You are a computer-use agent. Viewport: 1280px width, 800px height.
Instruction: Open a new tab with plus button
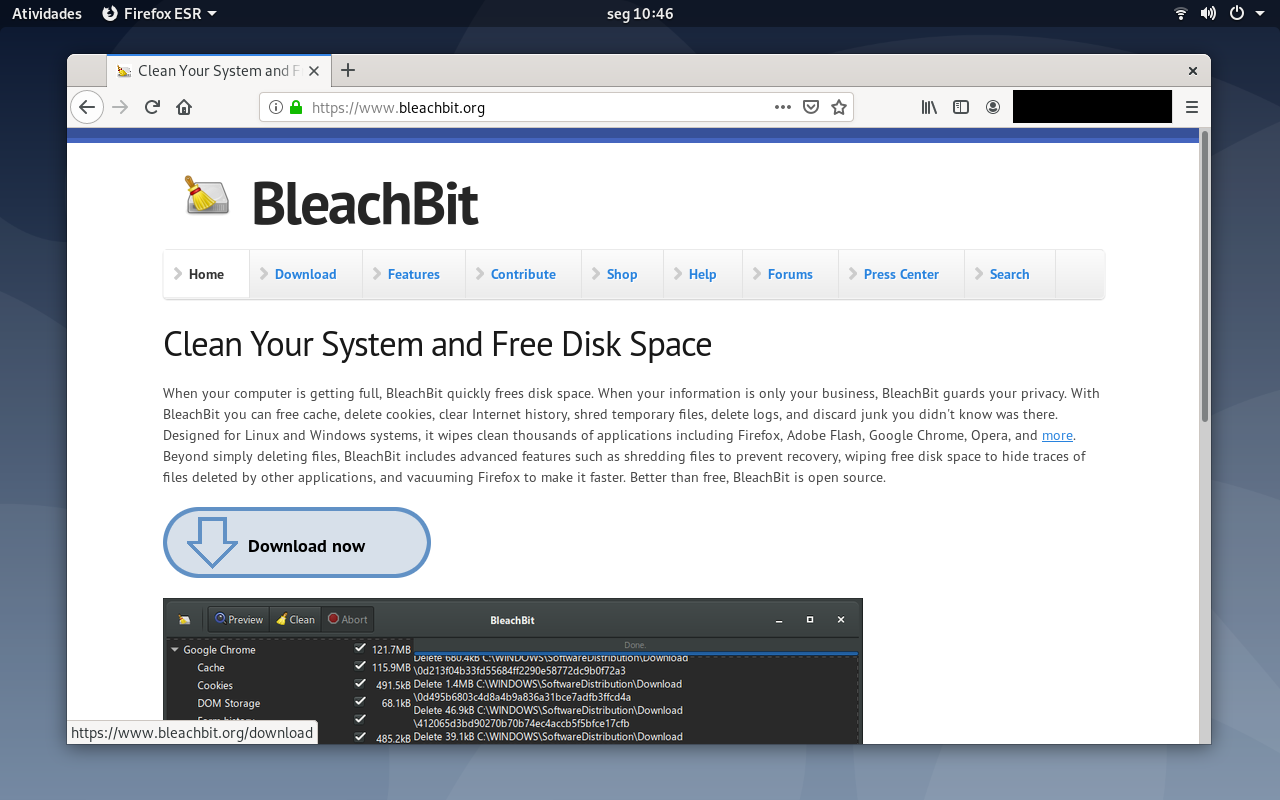(x=348, y=70)
